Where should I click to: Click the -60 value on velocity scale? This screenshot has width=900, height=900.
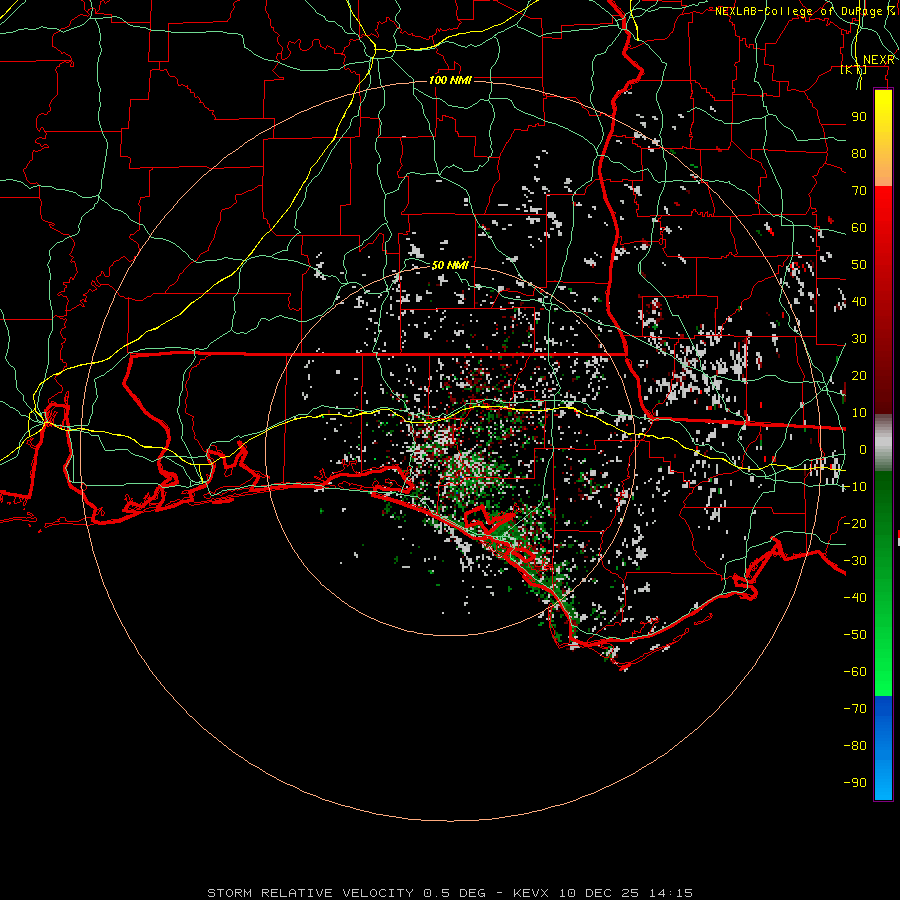(x=855, y=672)
